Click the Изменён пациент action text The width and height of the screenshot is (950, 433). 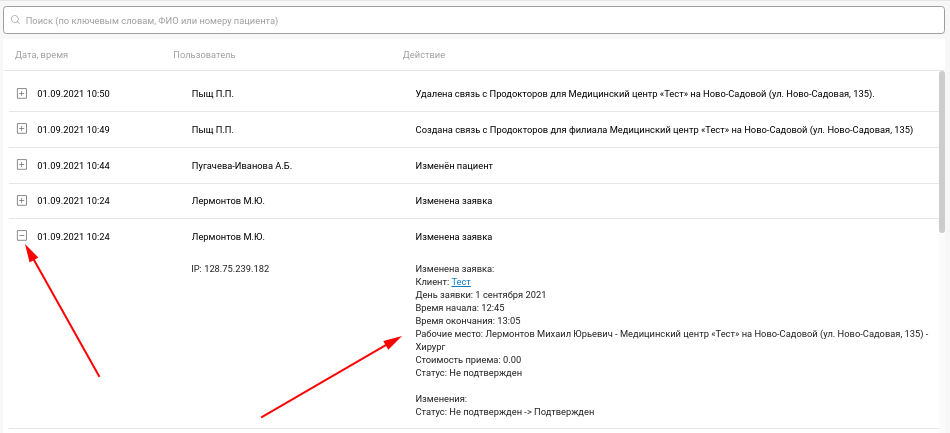[454, 165]
